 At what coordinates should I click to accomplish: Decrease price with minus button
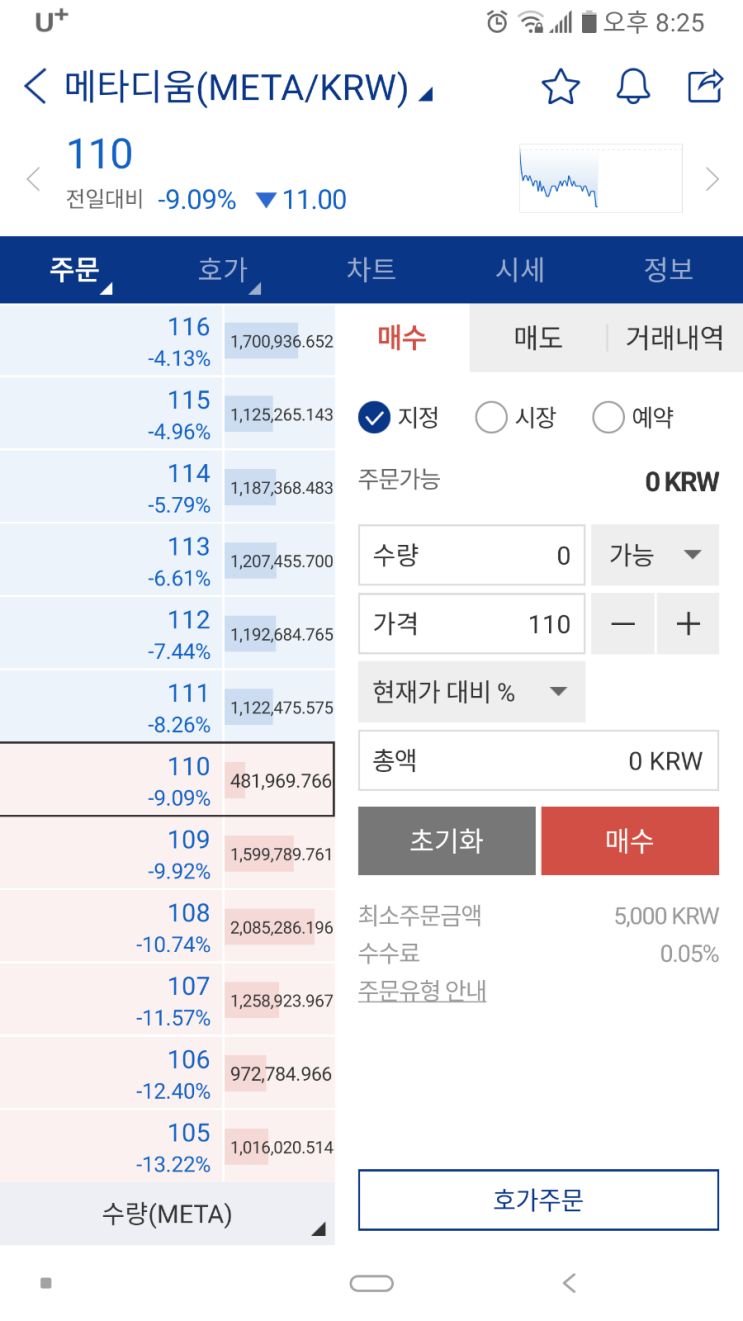(x=623, y=624)
